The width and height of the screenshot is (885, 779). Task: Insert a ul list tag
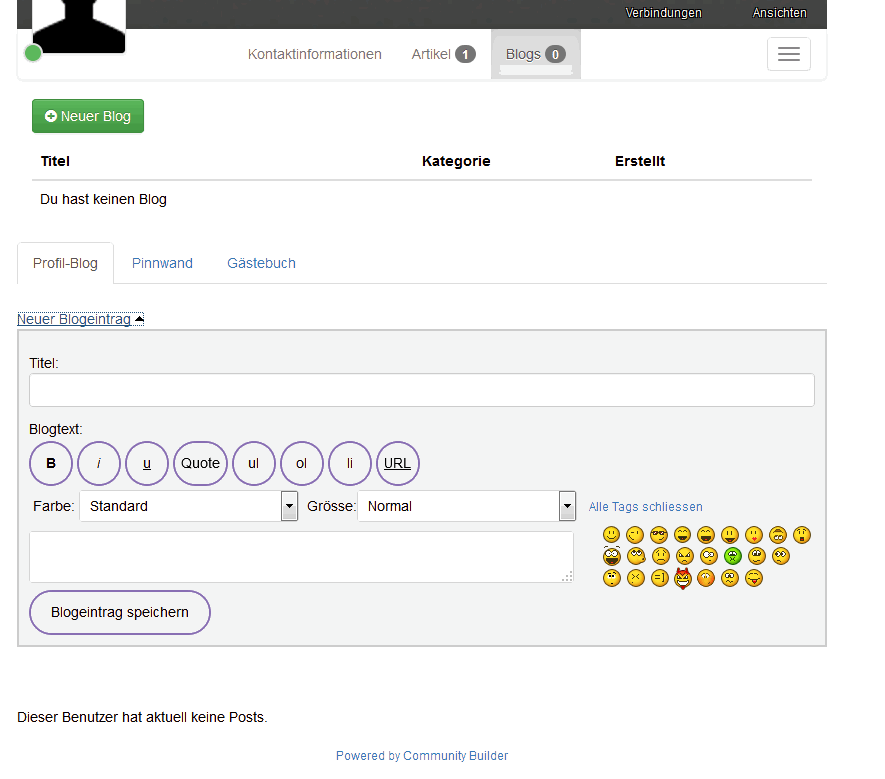[x=253, y=463]
